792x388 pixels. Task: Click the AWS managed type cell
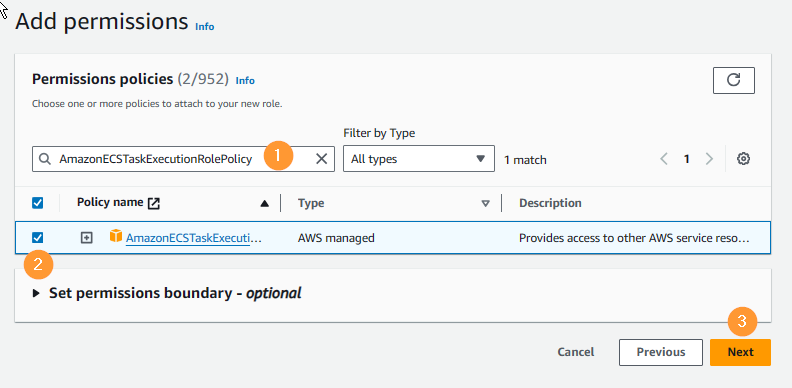click(336, 237)
